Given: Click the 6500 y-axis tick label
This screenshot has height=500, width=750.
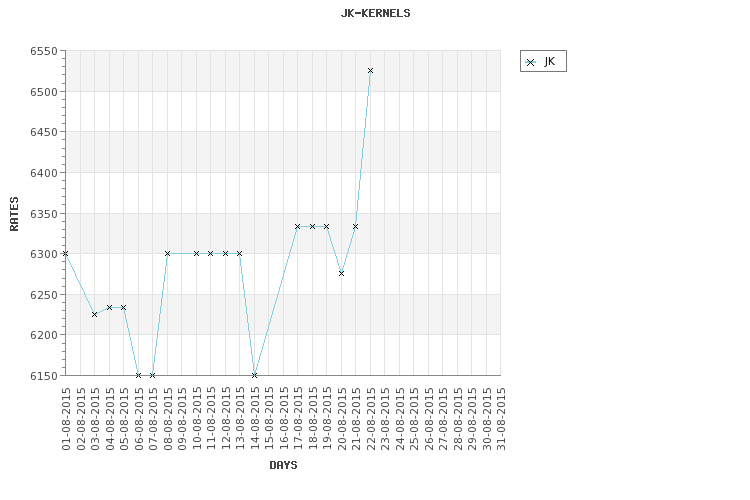Looking at the screenshot, I should pyautogui.click(x=44, y=92).
